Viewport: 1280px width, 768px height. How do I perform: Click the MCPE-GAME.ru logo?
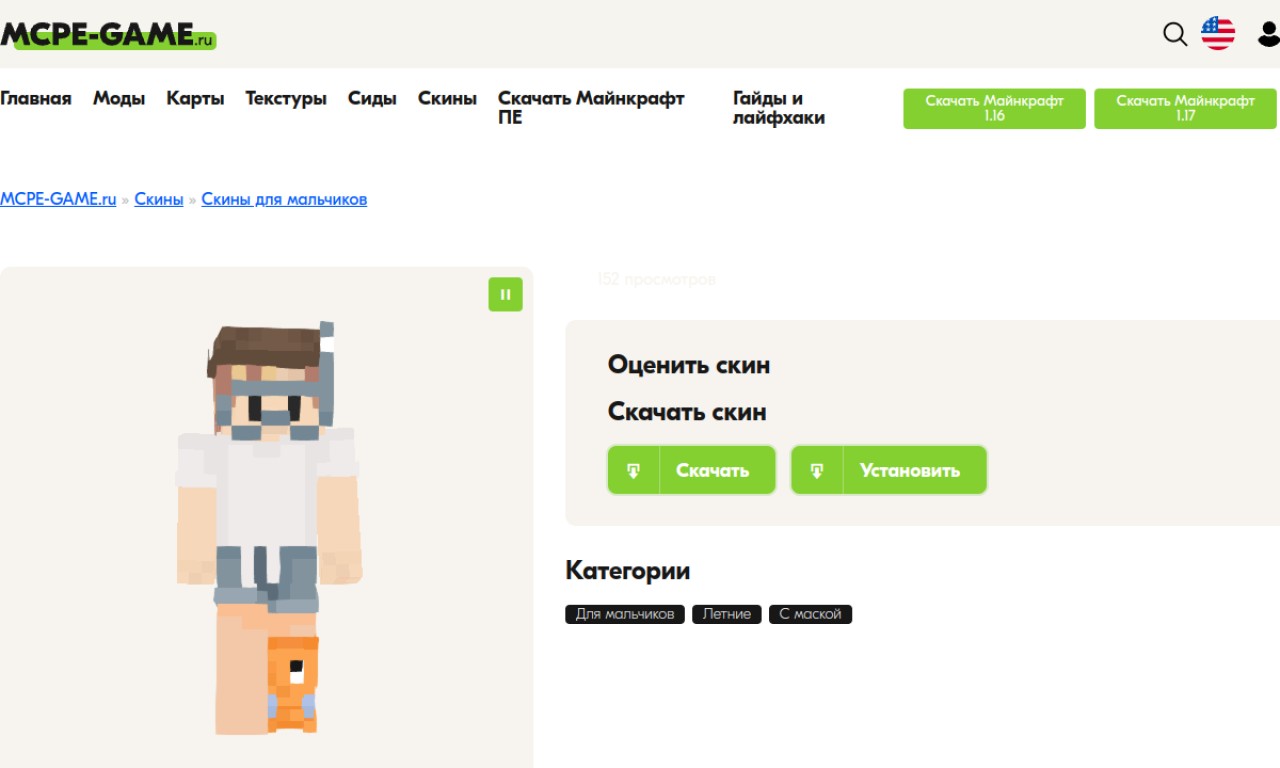[108, 35]
